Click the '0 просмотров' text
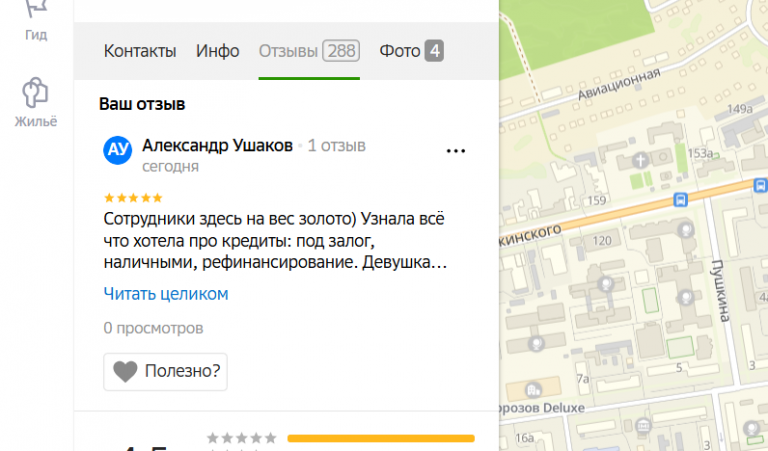The width and height of the screenshot is (768, 451). (153, 328)
